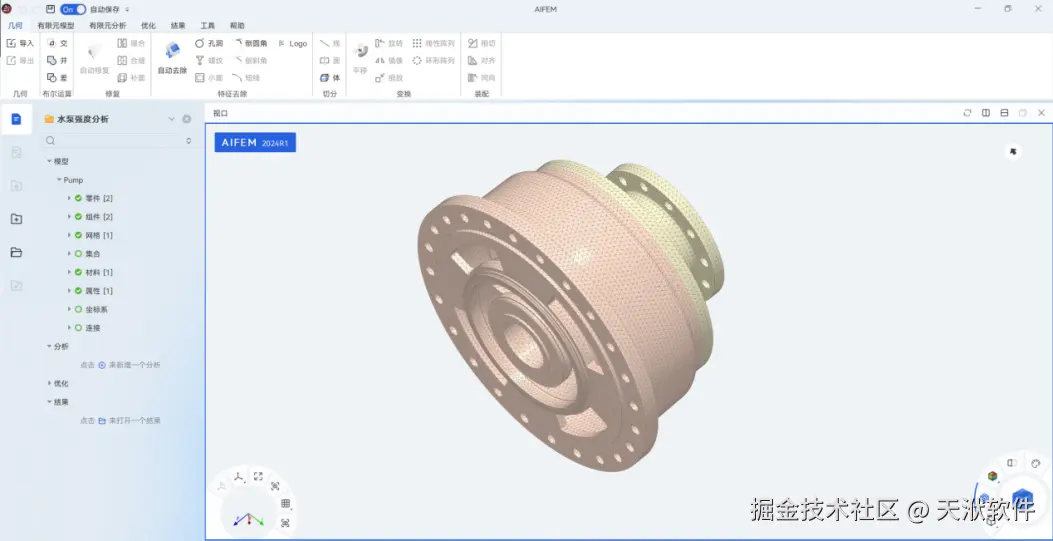Click the empty status circle beside 连接
The width and height of the screenshot is (1053, 541).
click(x=79, y=328)
